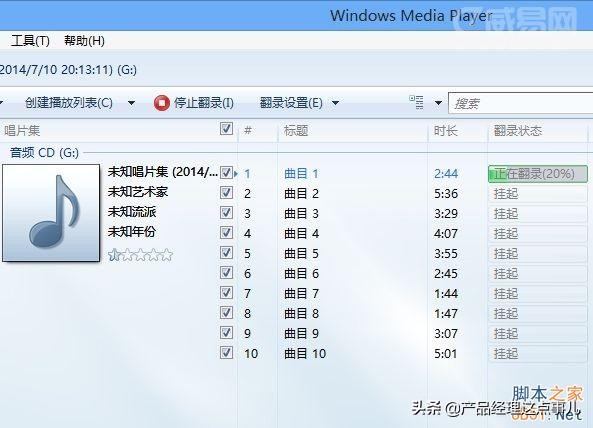
Task: Select track title 曲目 4
Action: coord(301,234)
